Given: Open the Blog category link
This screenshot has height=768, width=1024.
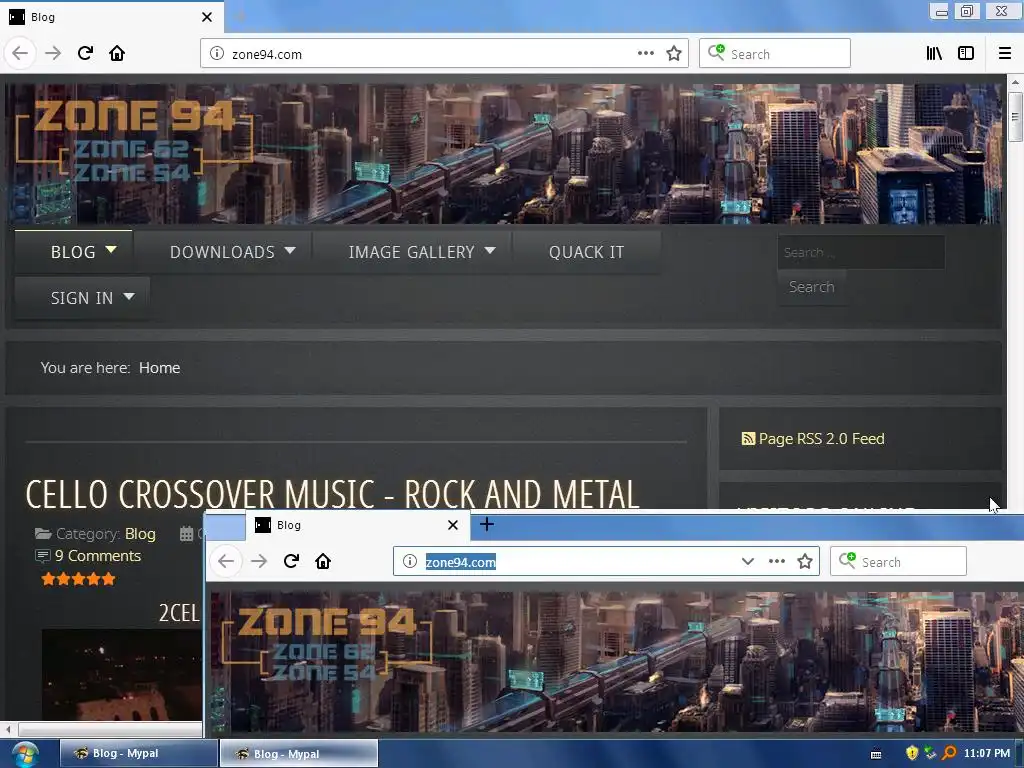Looking at the screenshot, I should (140, 534).
